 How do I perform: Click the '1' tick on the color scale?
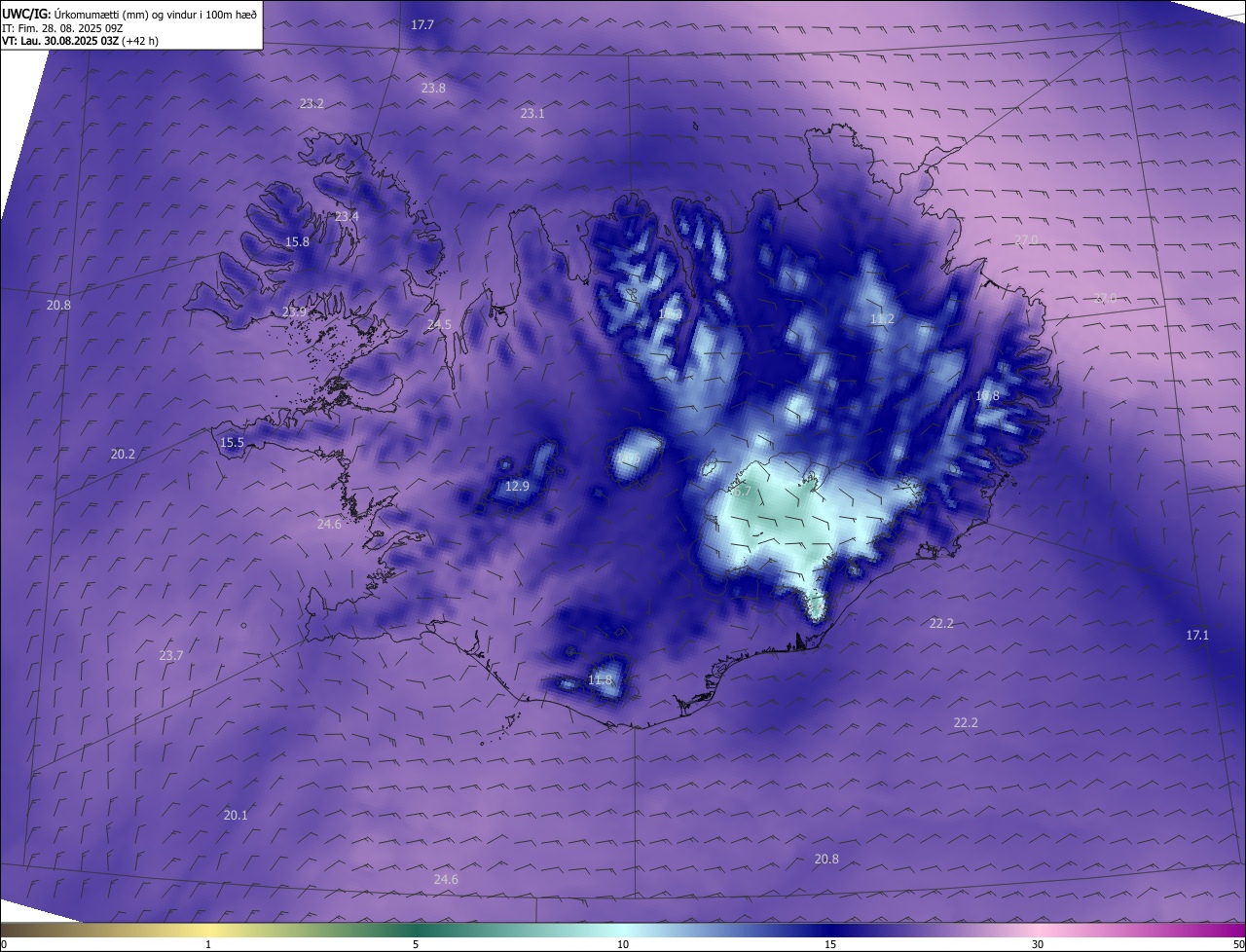[208, 944]
